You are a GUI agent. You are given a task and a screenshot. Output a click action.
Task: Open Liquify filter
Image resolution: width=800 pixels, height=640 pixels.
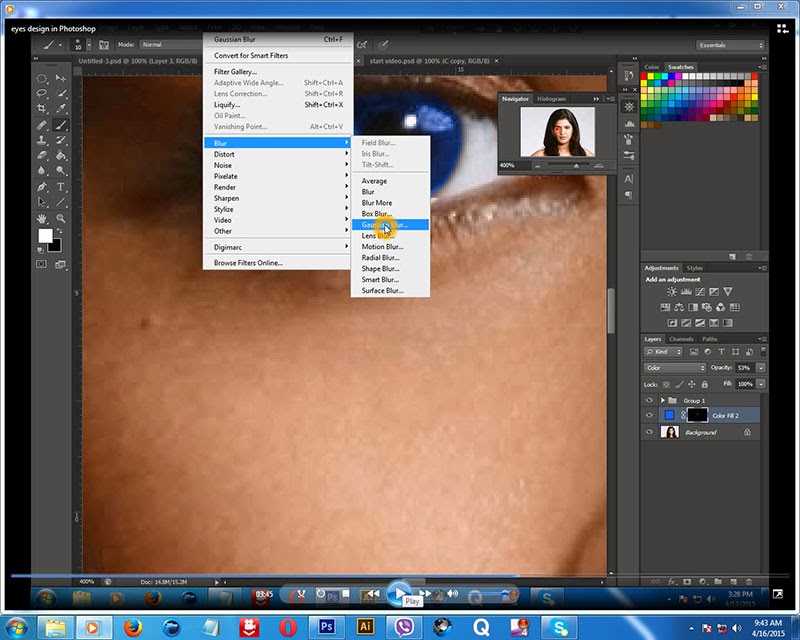click(x=278, y=105)
